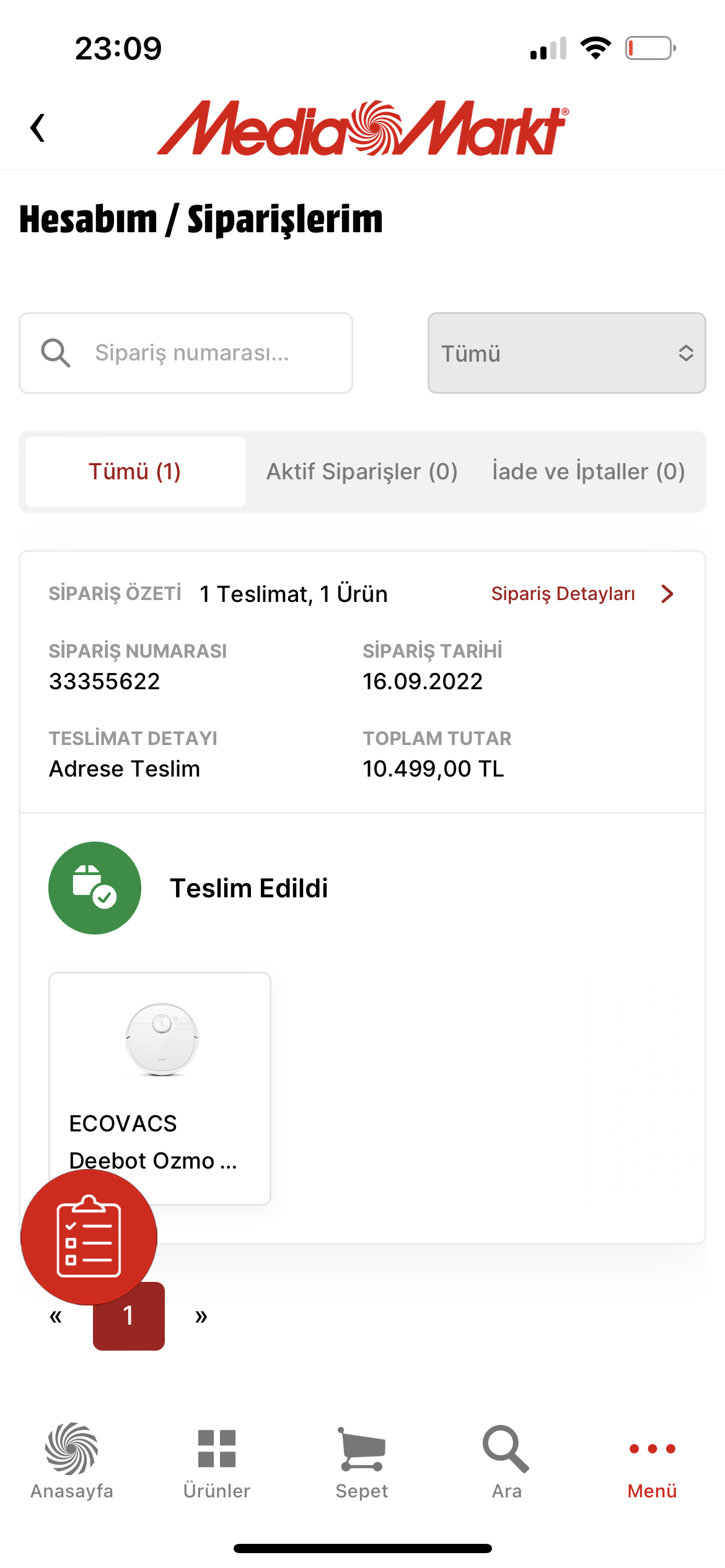725x1568 pixels.
Task: Select the Tümü (1) tab
Action: pos(135,472)
